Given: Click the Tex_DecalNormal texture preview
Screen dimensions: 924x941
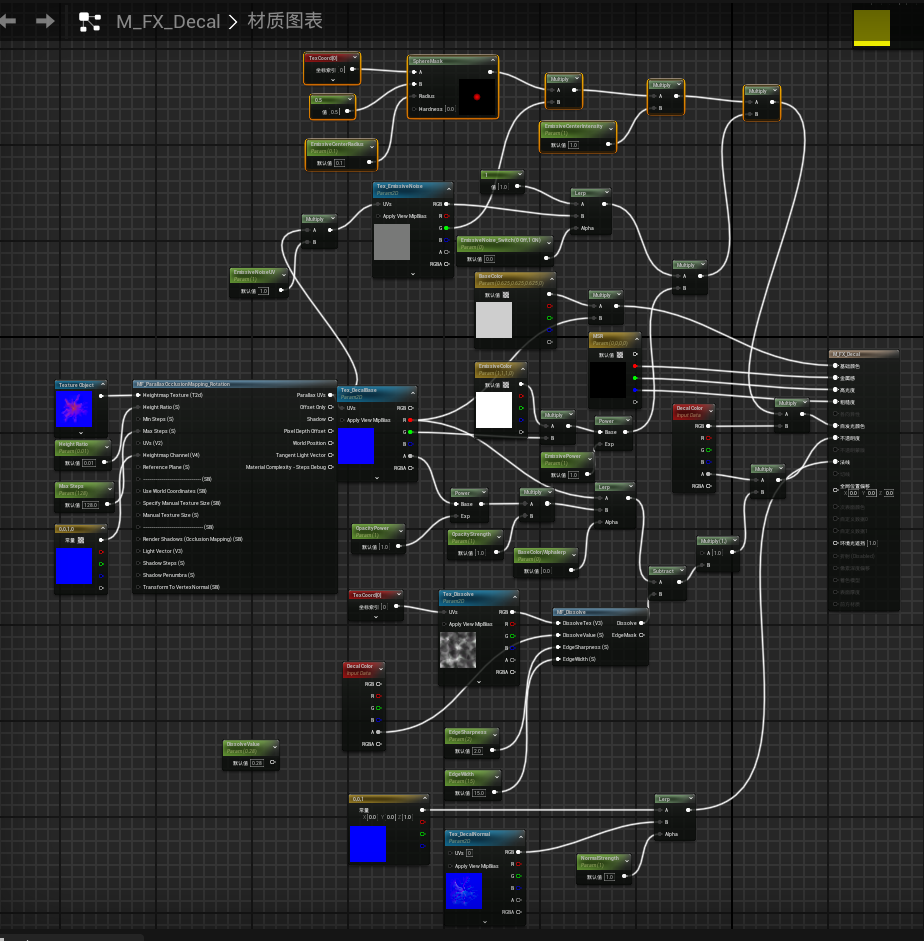Looking at the screenshot, I should tap(463, 891).
